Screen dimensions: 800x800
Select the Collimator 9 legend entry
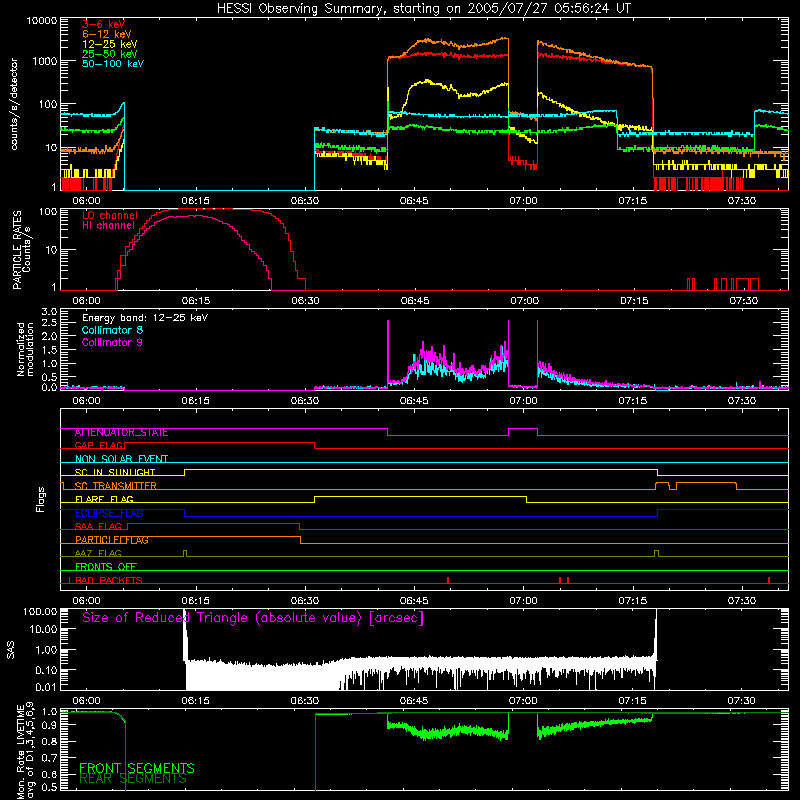112,342
